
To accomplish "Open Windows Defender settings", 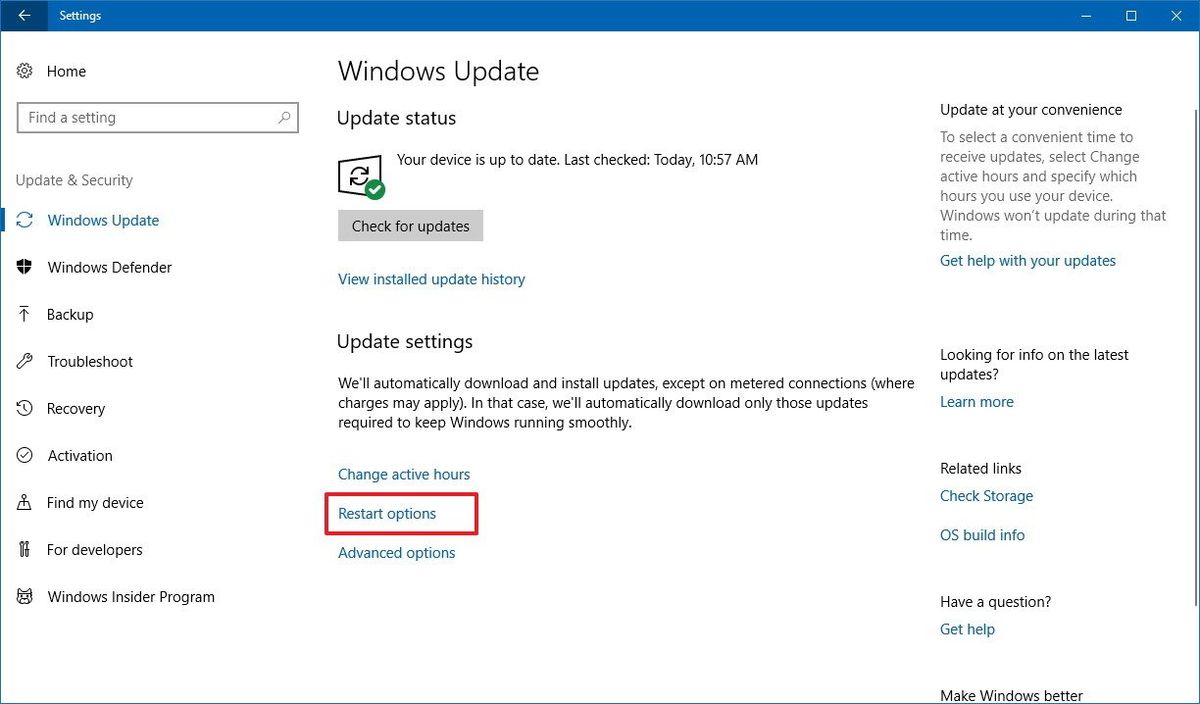I will (x=27, y=267).
